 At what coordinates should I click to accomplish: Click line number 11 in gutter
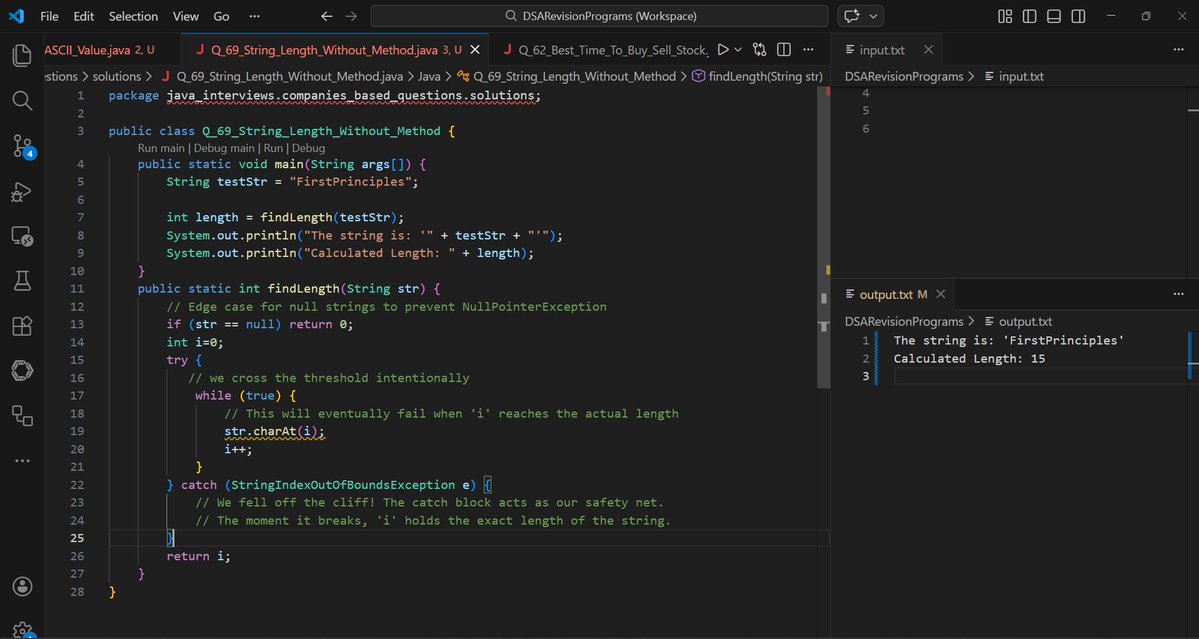76,289
